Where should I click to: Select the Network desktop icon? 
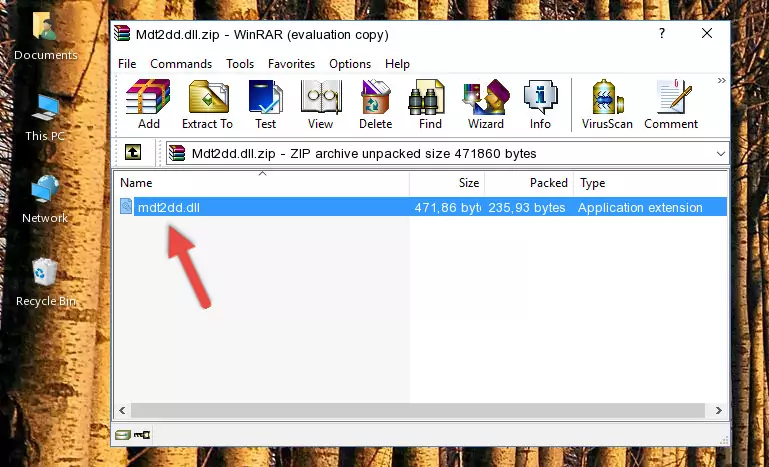point(45,200)
